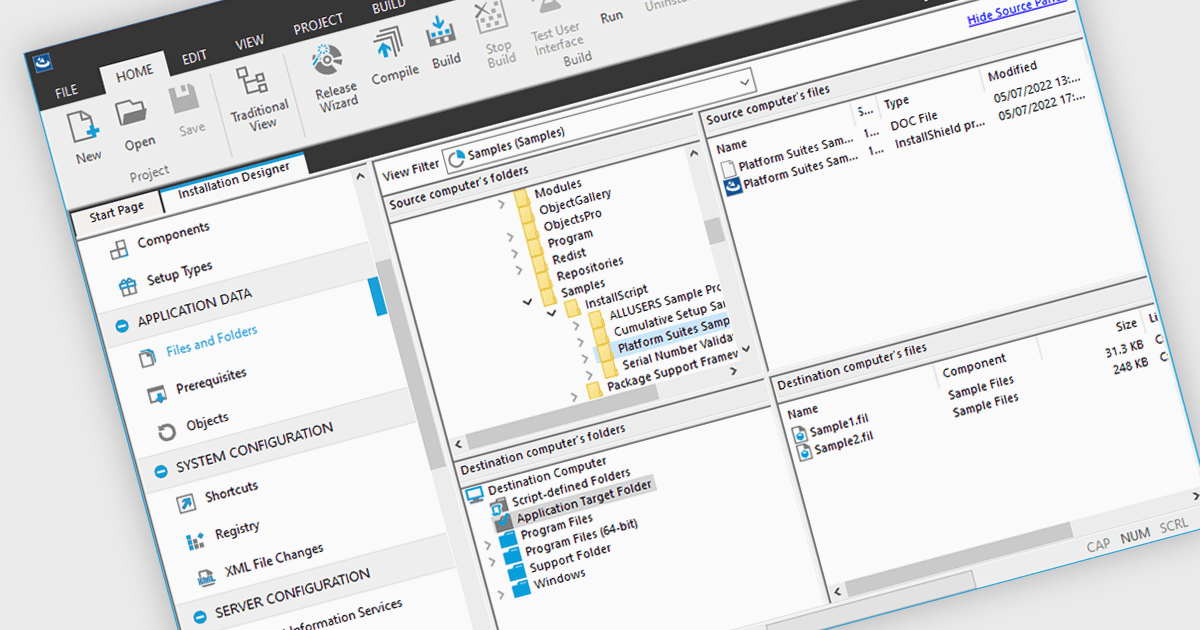
Task: Click the Files and Folders icon
Action: click(147, 356)
